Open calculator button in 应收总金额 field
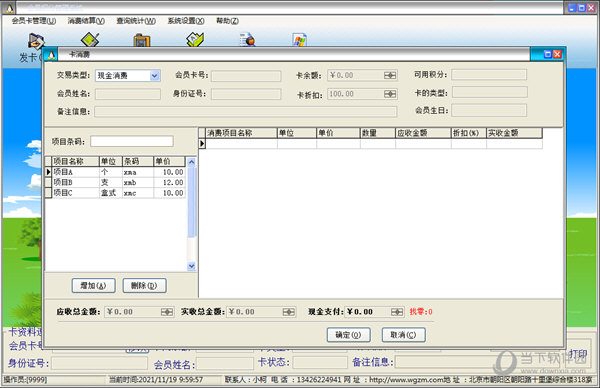 [x=167, y=312]
